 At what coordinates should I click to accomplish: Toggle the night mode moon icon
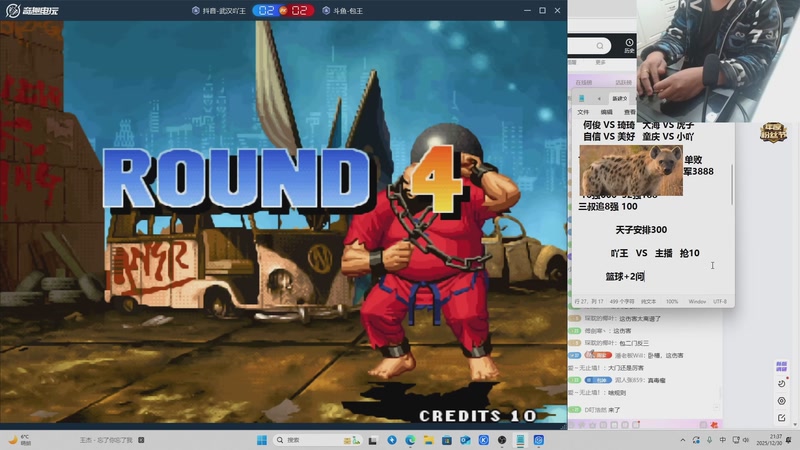click(x=782, y=384)
